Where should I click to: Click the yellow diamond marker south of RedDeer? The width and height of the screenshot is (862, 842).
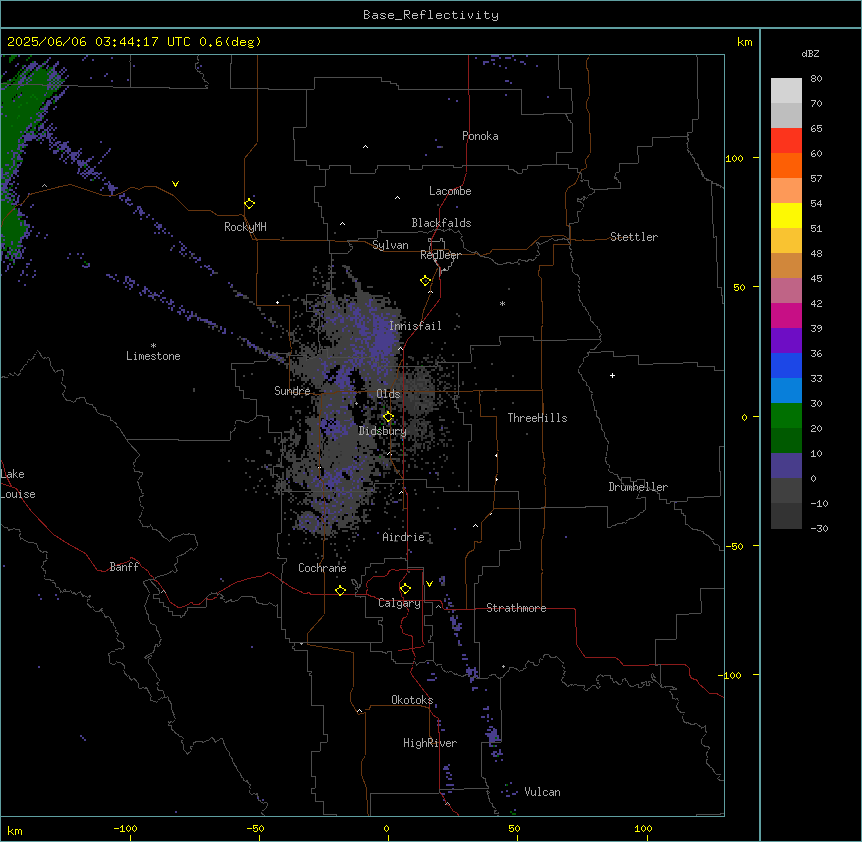pos(425,281)
